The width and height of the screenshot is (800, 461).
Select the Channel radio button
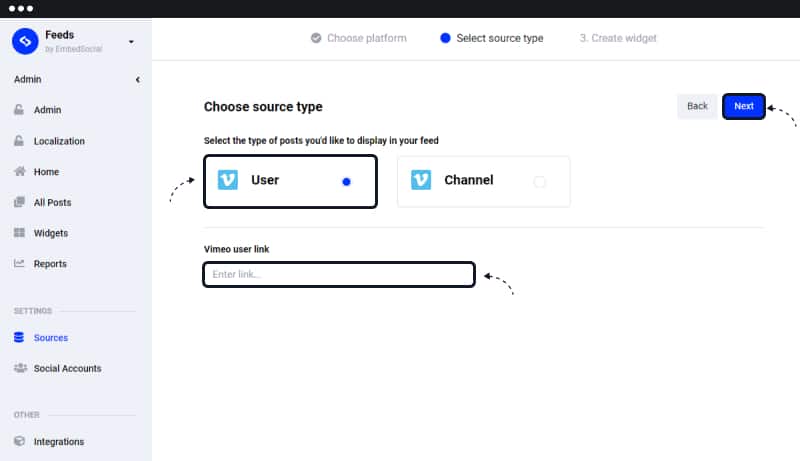539,182
